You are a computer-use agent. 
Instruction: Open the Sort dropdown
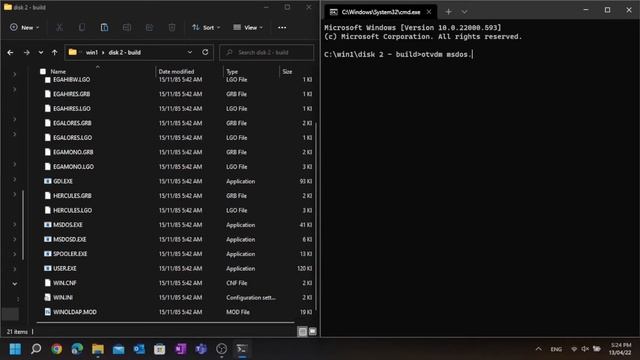point(206,27)
